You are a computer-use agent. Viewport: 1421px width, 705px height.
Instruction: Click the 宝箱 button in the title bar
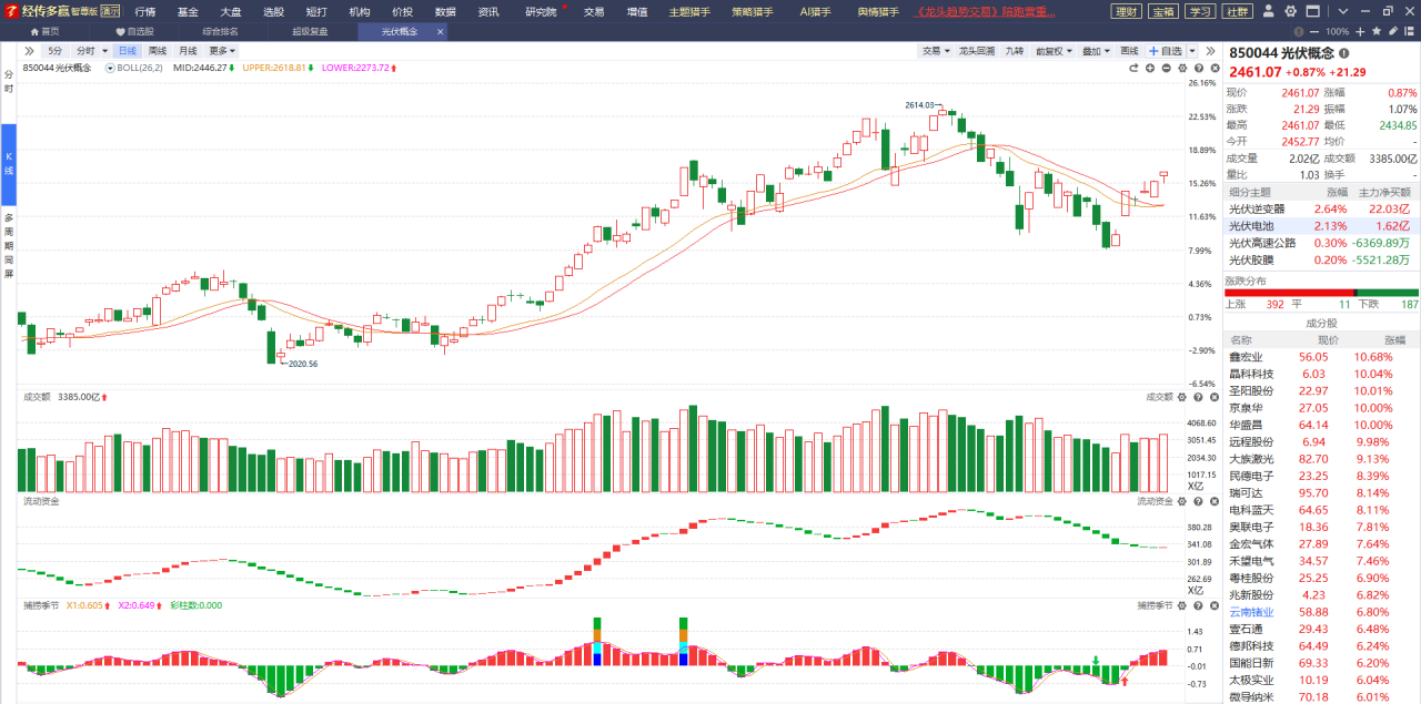tap(1162, 12)
